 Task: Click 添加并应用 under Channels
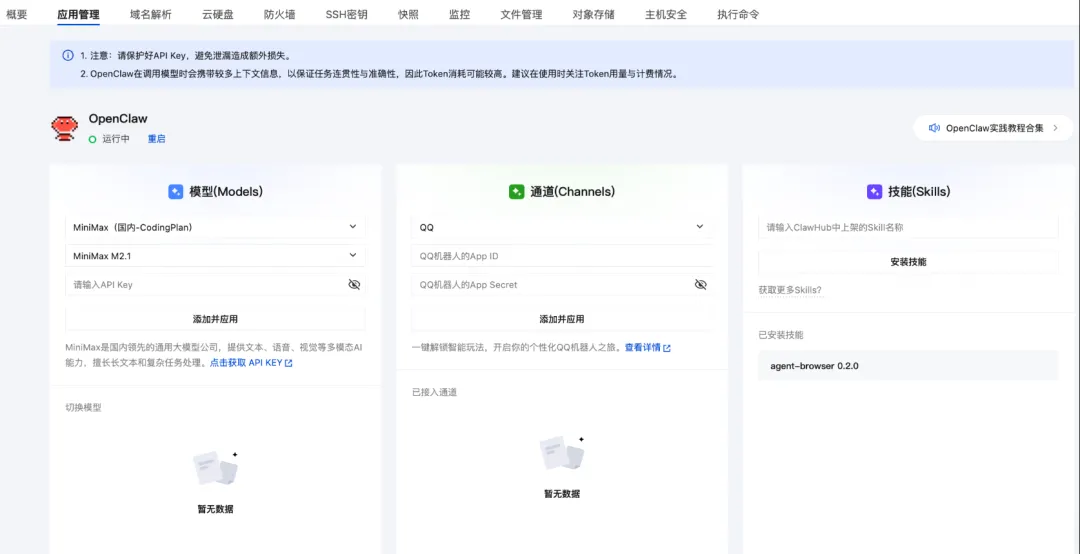[562, 319]
